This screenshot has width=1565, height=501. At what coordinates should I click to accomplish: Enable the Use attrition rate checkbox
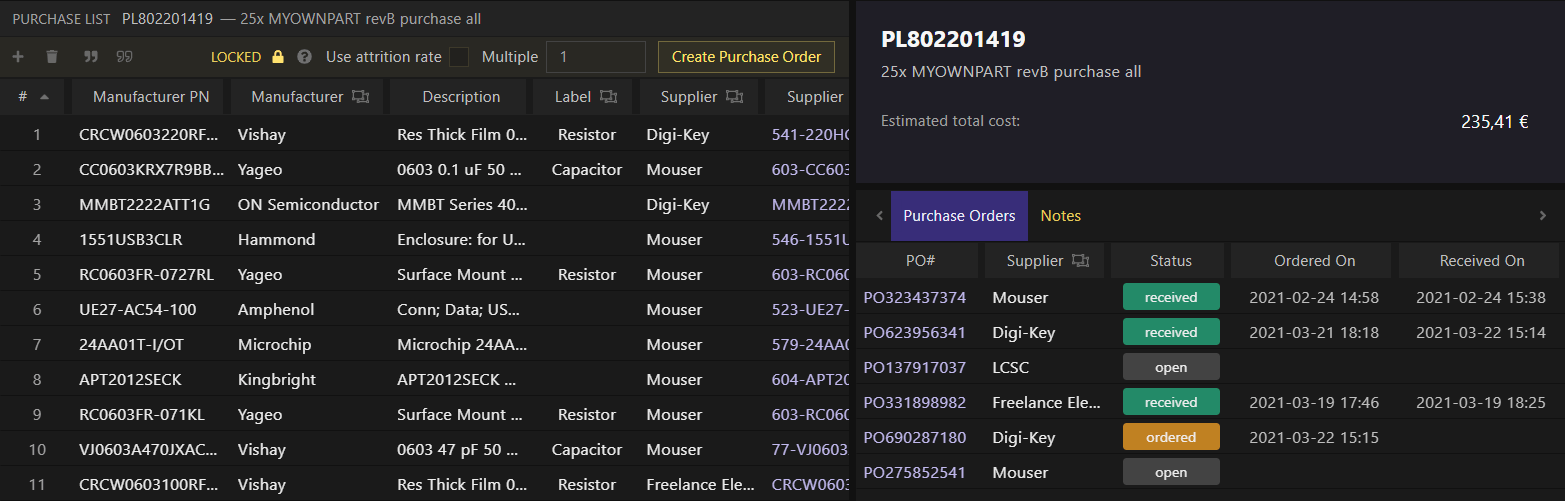tap(459, 57)
